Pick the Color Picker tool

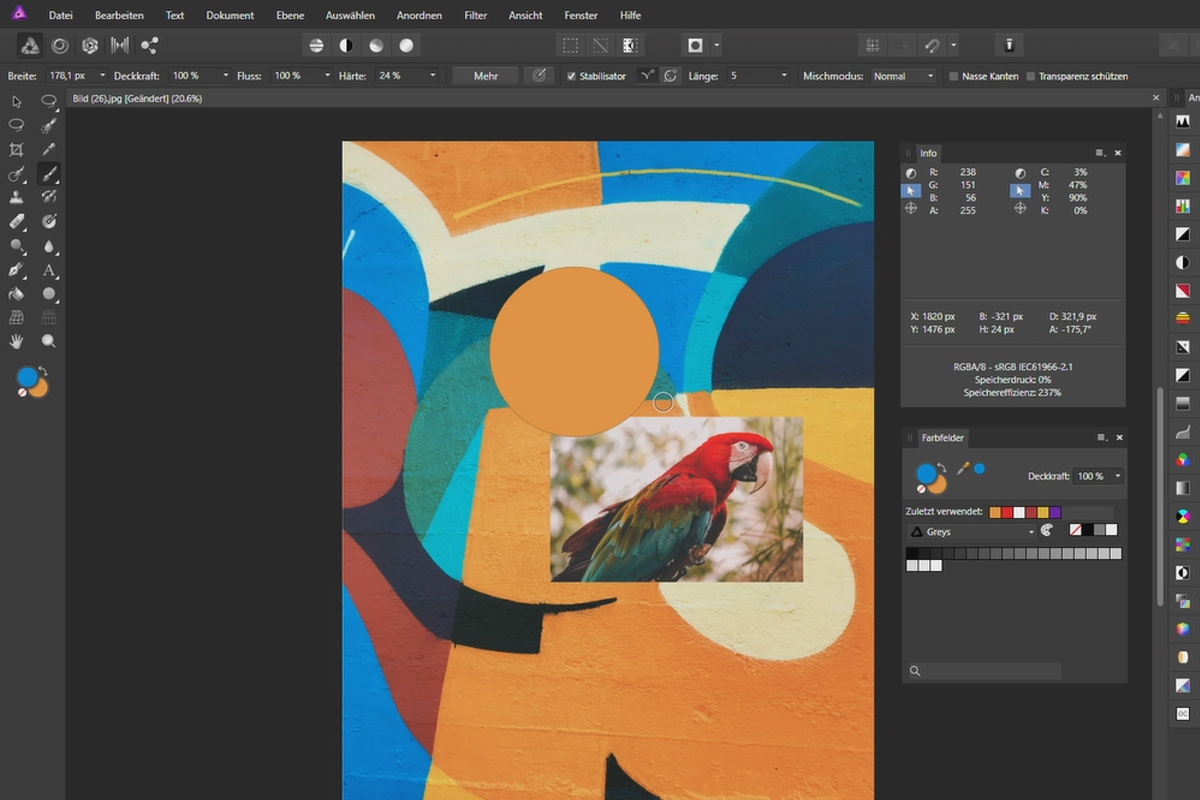[x=47, y=150]
